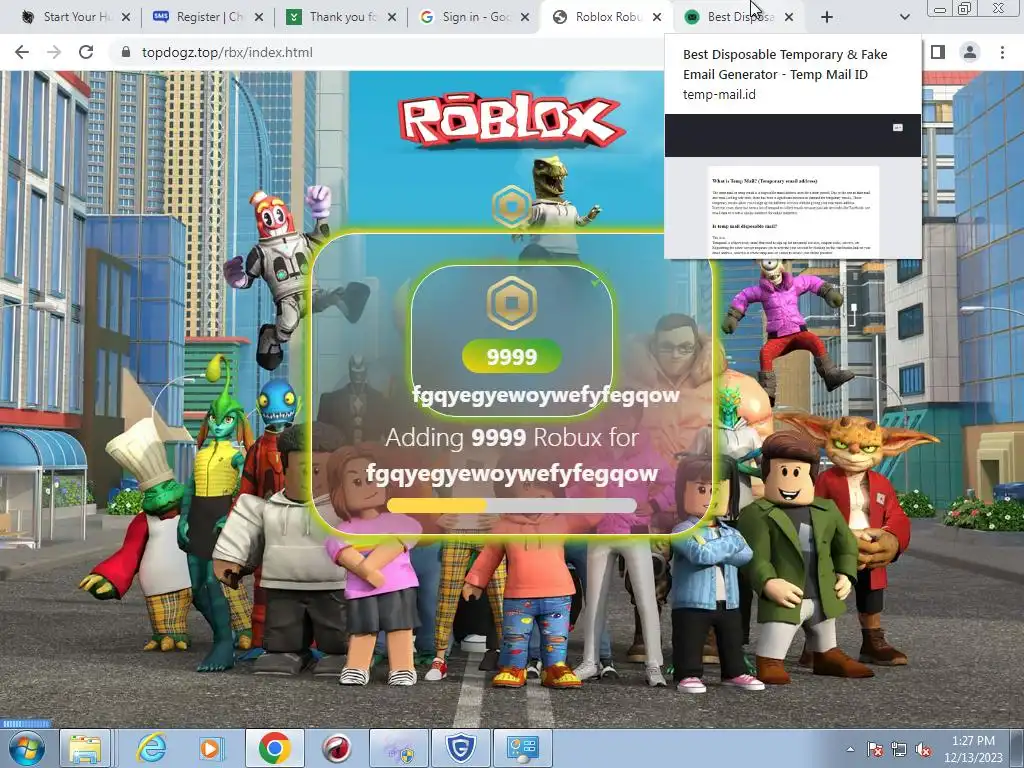Open the red swirl app on taskbar

click(336, 748)
